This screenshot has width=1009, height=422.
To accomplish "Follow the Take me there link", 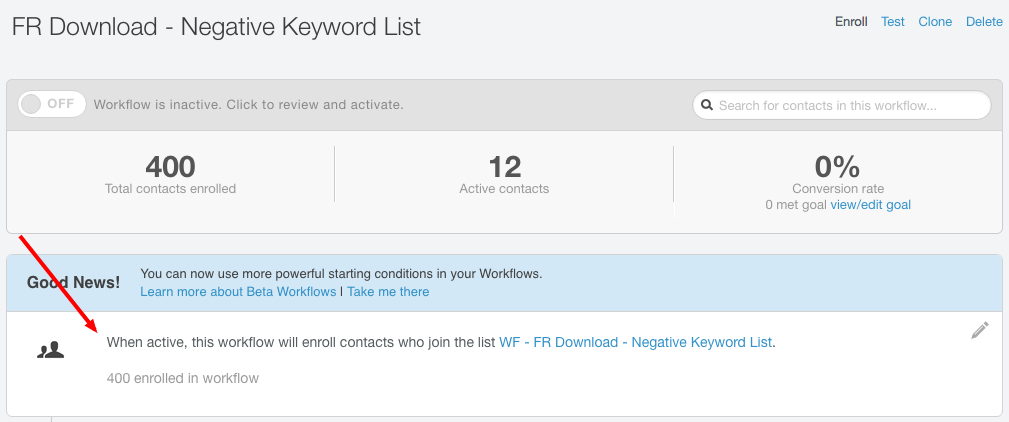I will [x=388, y=292].
